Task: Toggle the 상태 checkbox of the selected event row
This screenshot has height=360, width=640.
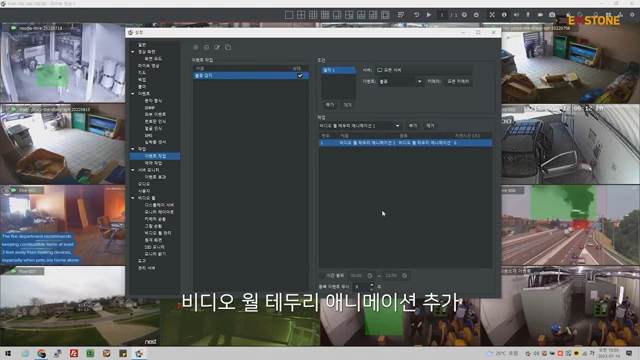Action: (300, 76)
